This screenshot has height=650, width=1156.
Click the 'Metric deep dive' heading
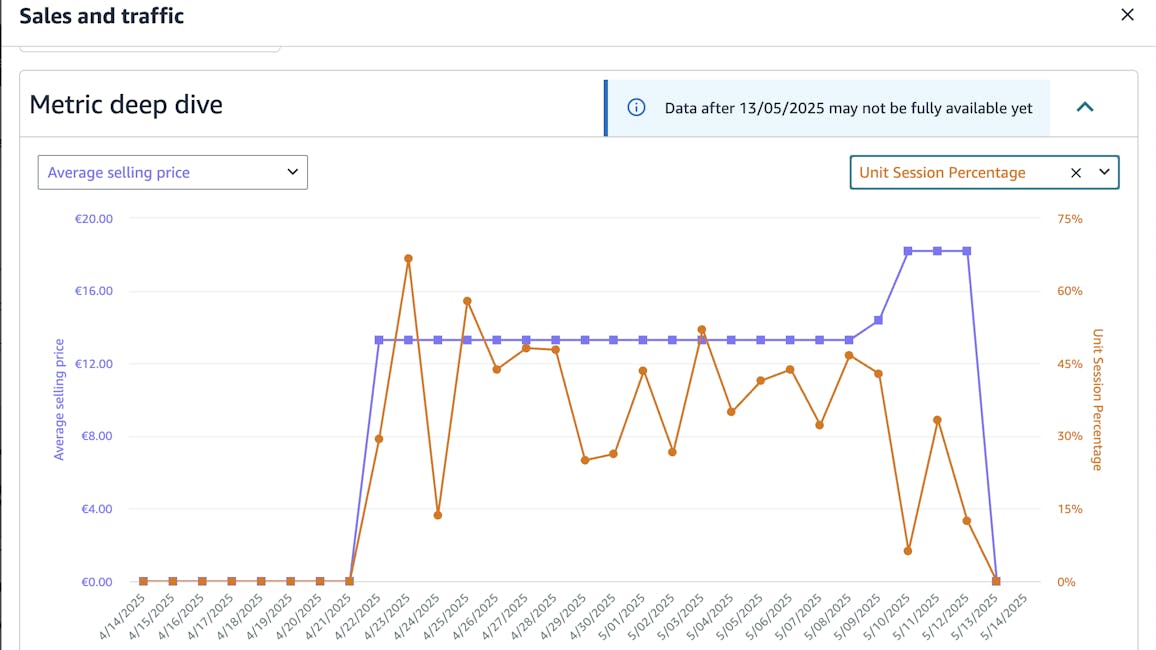(x=126, y=105)
